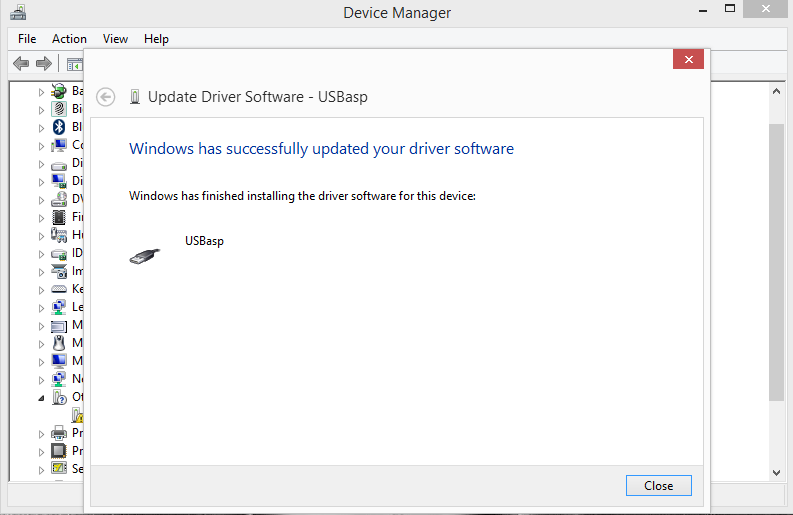Click the Firmware chip icon
This screenshot has width=793, height=515.
59,217
